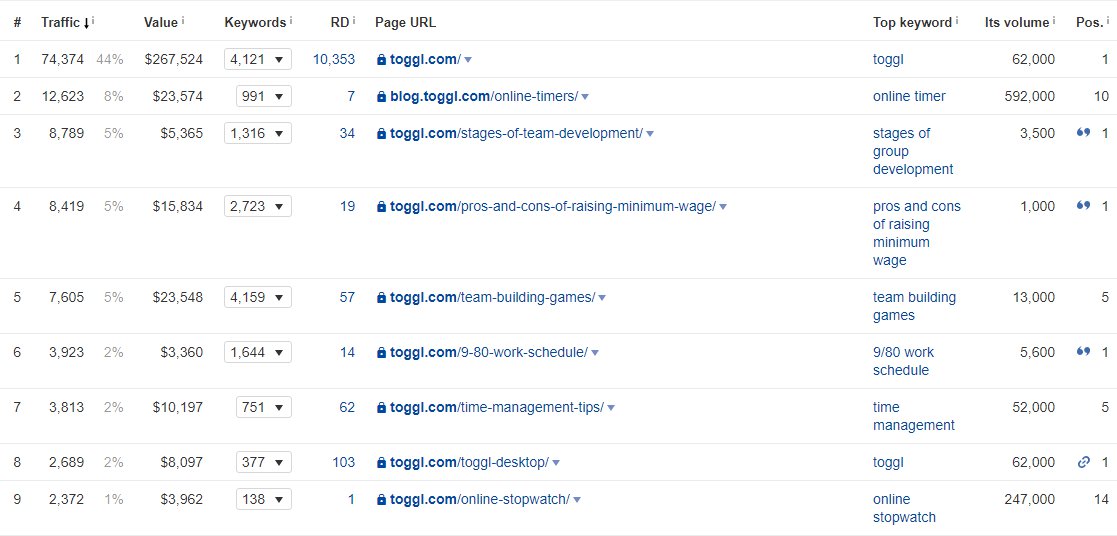1117x536 pixels.
Task: Click the info icon next to Top keyword header
Action: click(957, 21)
